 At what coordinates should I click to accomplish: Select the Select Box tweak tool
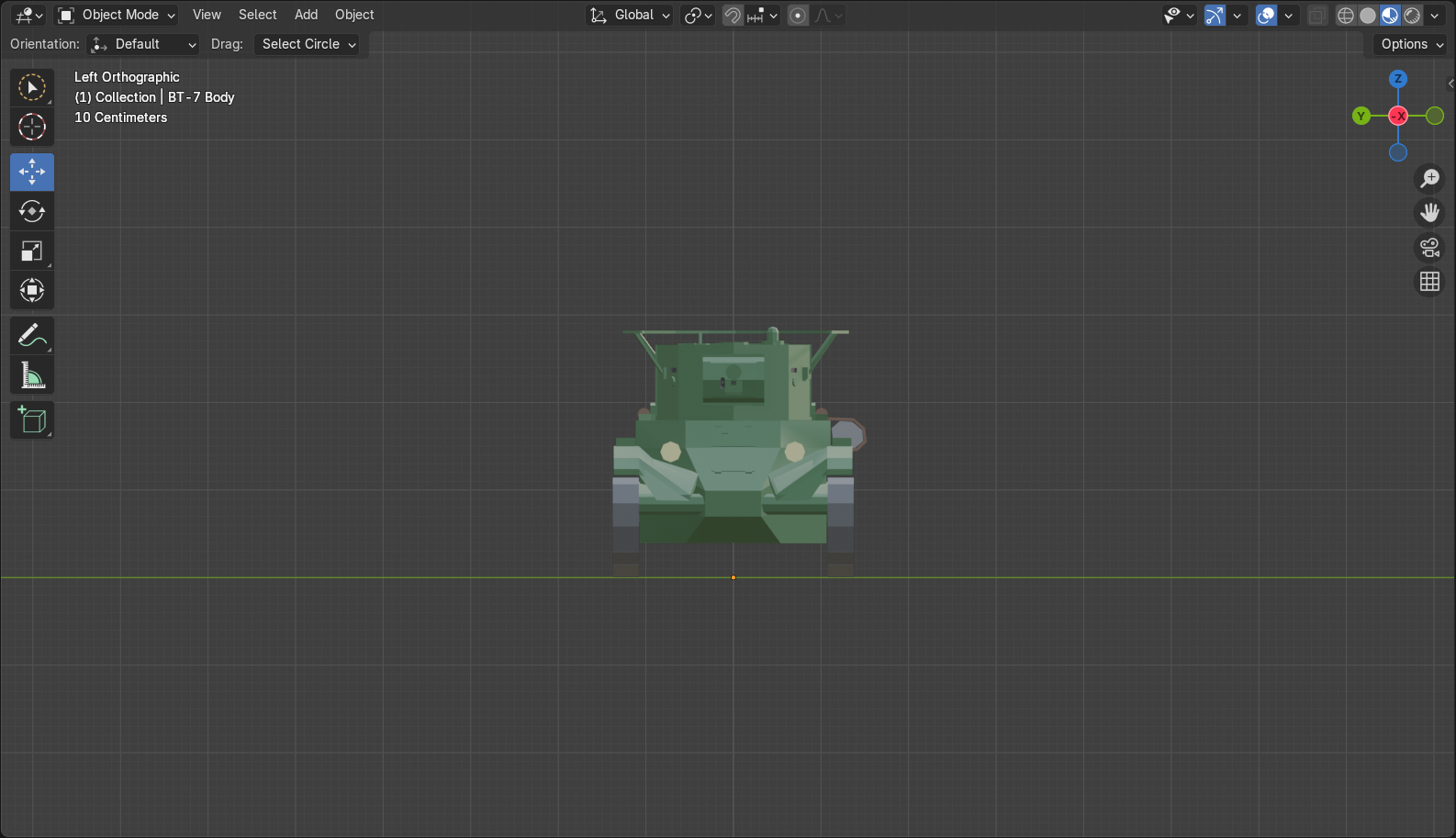(x=32, y=88)
